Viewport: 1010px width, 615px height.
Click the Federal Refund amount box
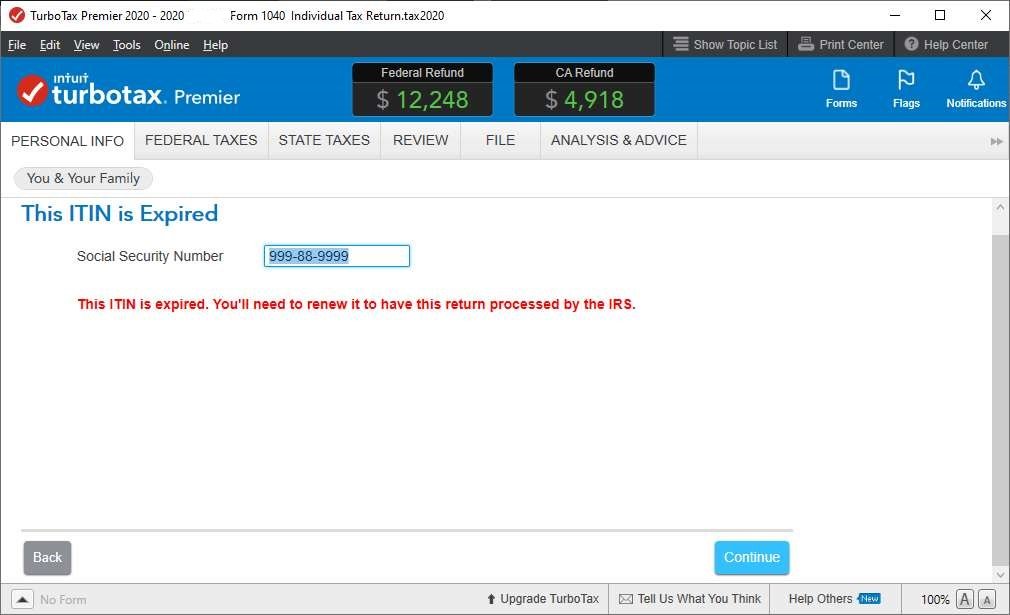423,90
